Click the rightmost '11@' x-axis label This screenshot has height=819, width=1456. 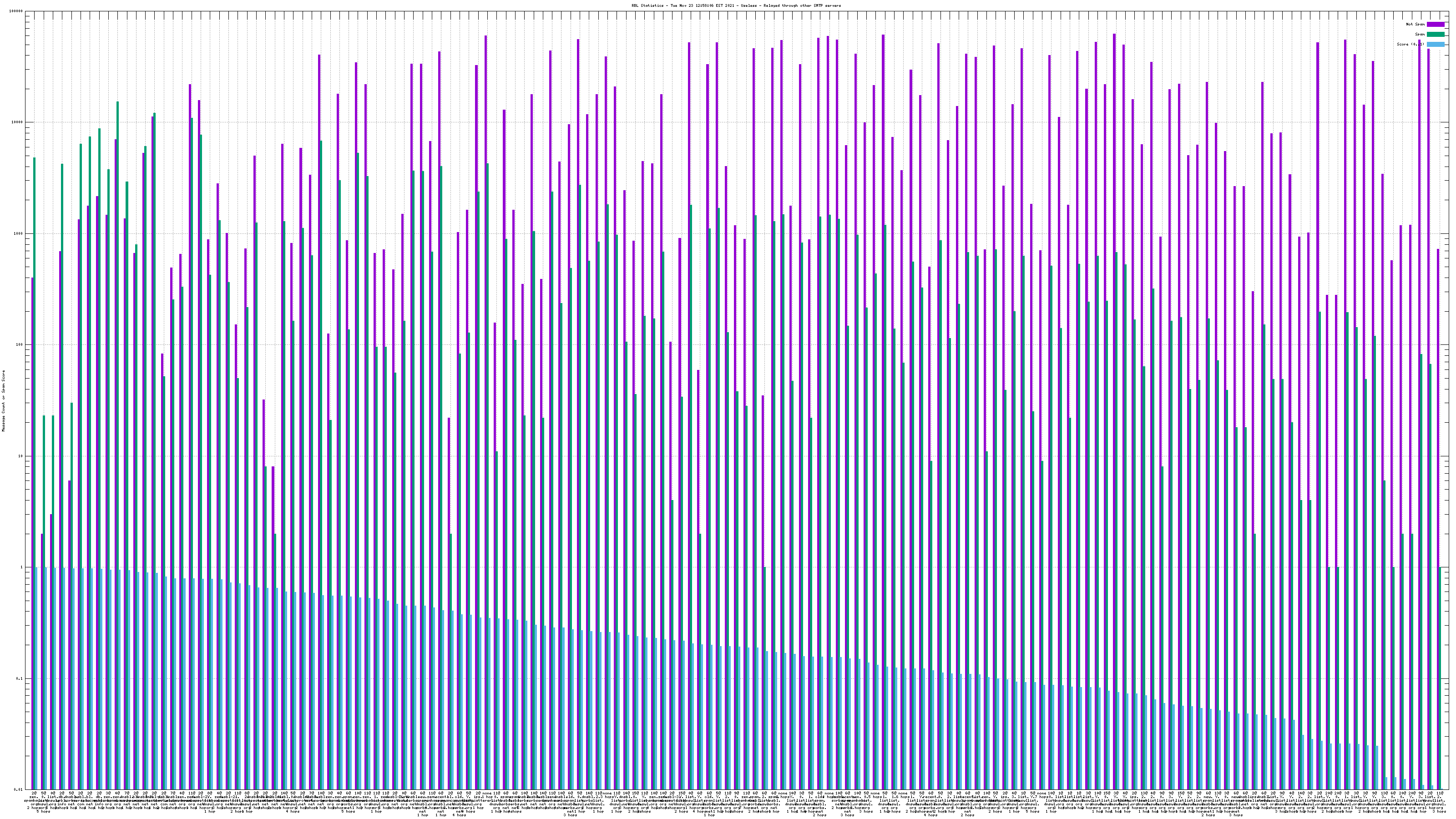[x=1440, y=794]
